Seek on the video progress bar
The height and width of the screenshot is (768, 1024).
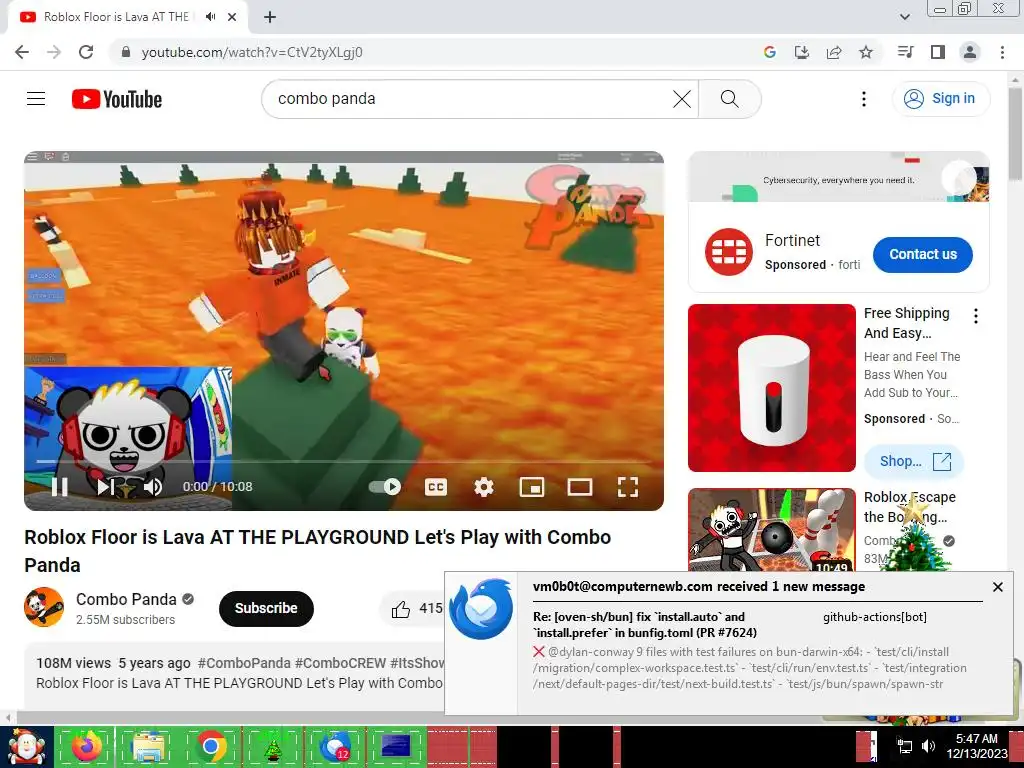tap(344, 462)
